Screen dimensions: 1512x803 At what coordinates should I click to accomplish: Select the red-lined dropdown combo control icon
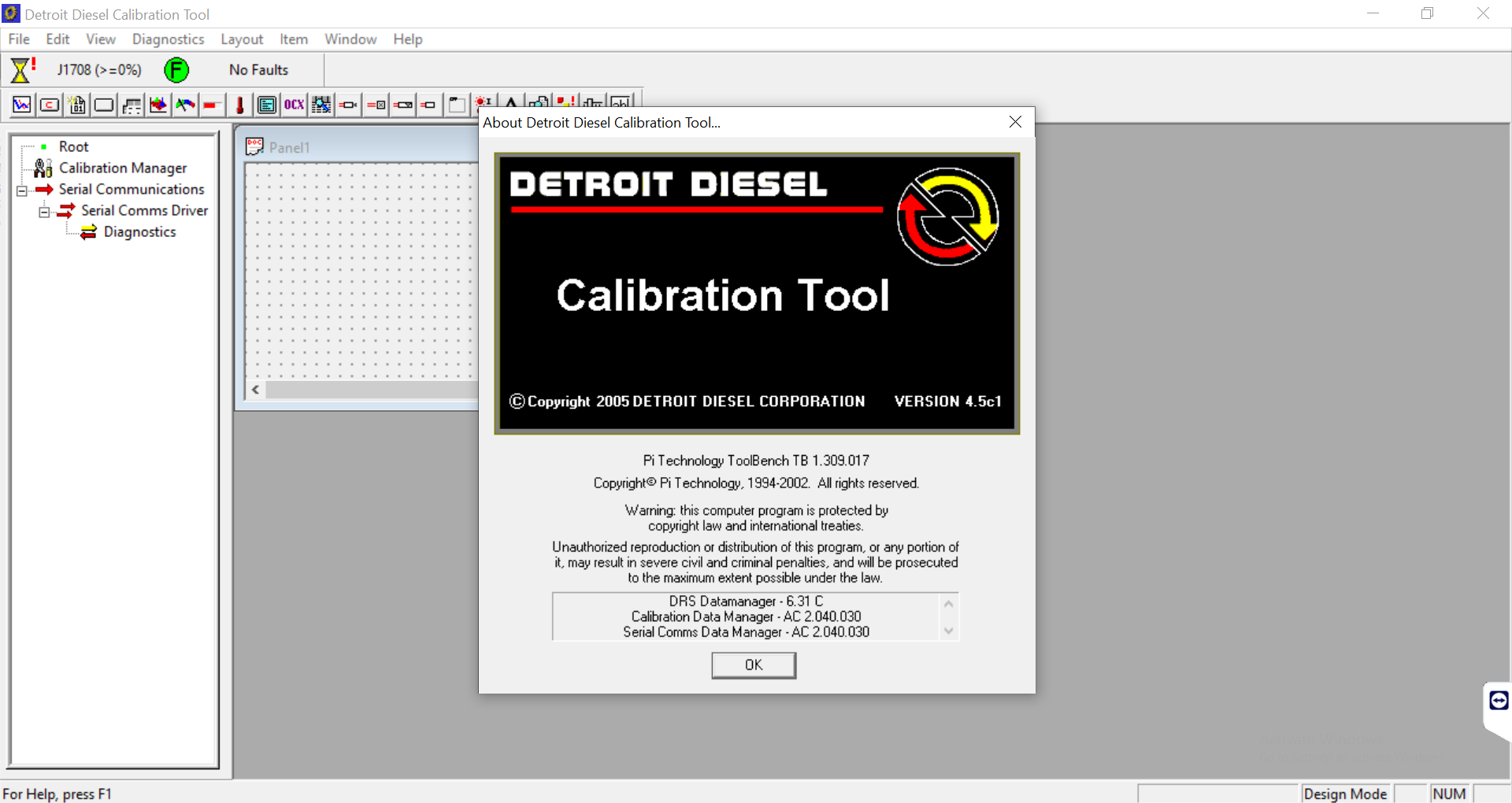pyautogui.click(x=402, y=104)
